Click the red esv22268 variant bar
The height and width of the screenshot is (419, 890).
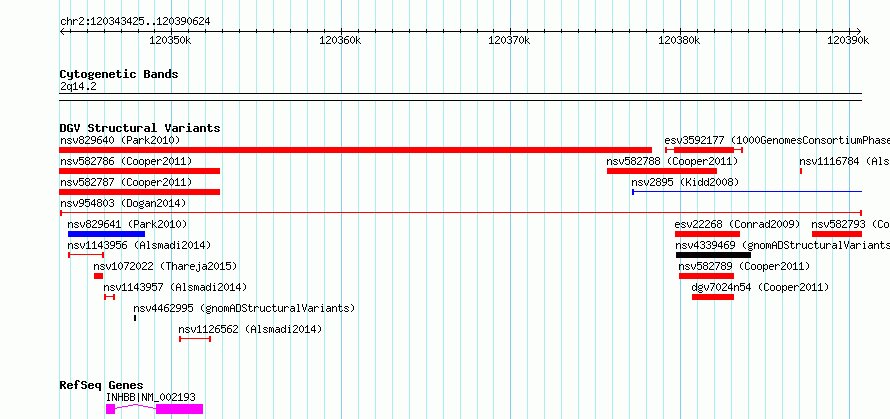[707, 234]
